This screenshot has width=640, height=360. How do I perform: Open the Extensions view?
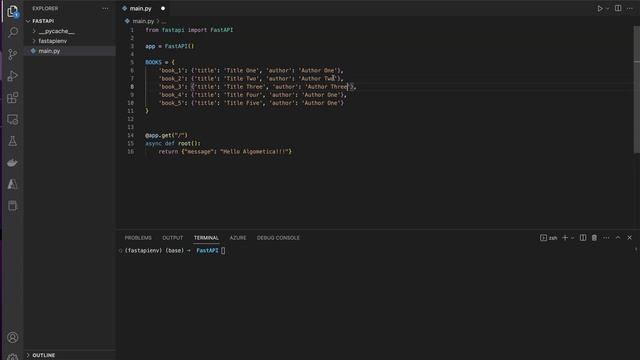13,98
